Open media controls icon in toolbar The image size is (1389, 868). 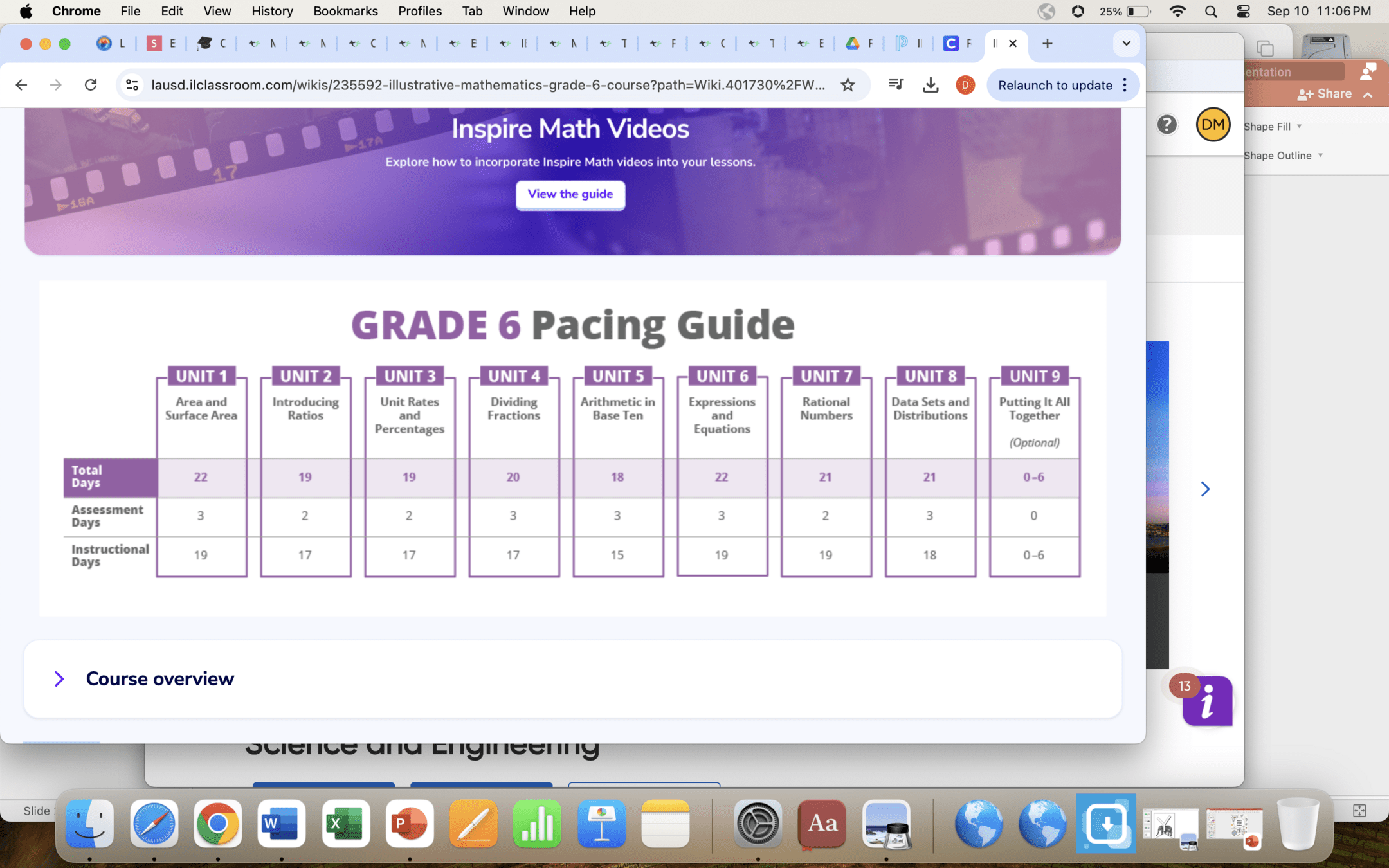896,85
